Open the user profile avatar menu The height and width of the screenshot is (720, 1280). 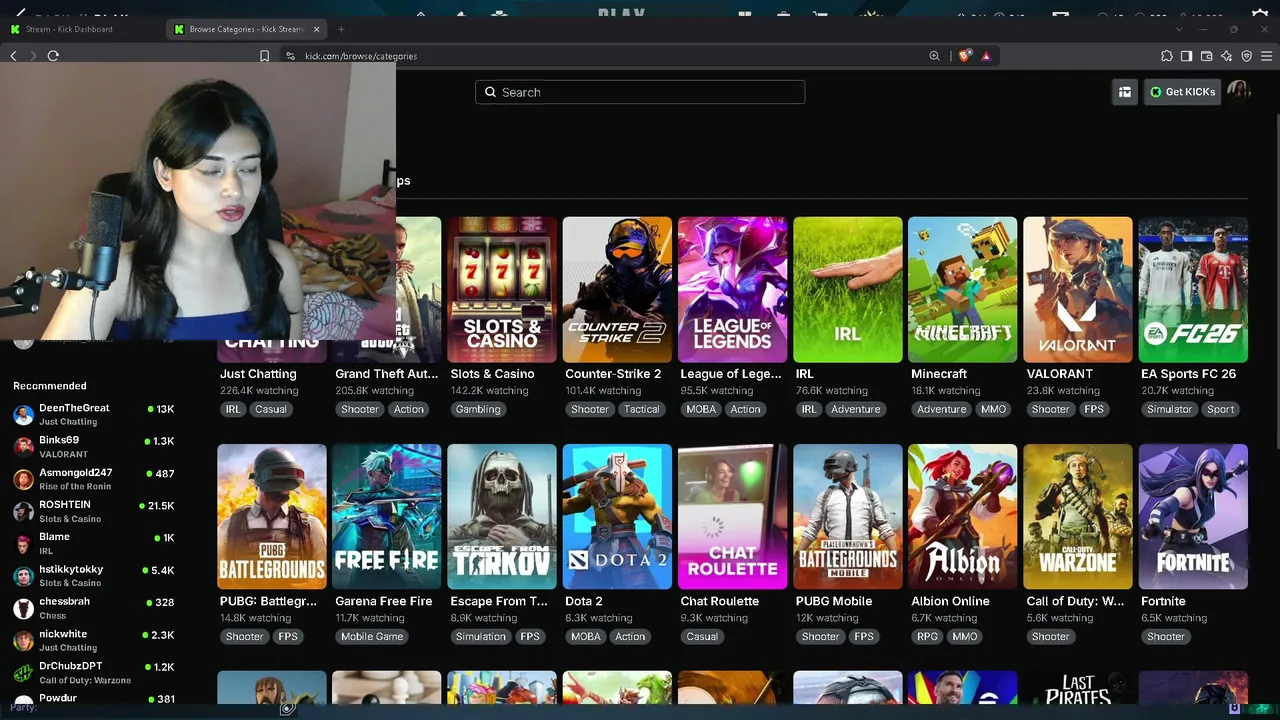click(1239, 92)
